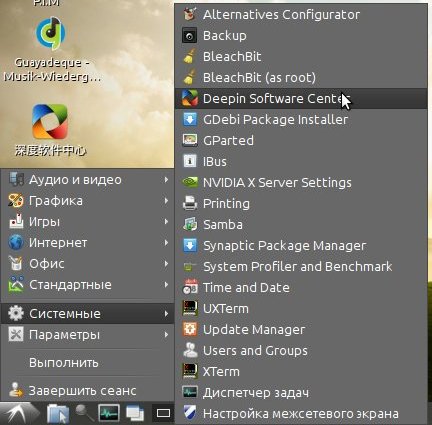This screenshot has width=432, height=425.
Task: Click the Настройка межсетевого экрана shield icon
Action: pyautogui.click(x=190, y=414)
